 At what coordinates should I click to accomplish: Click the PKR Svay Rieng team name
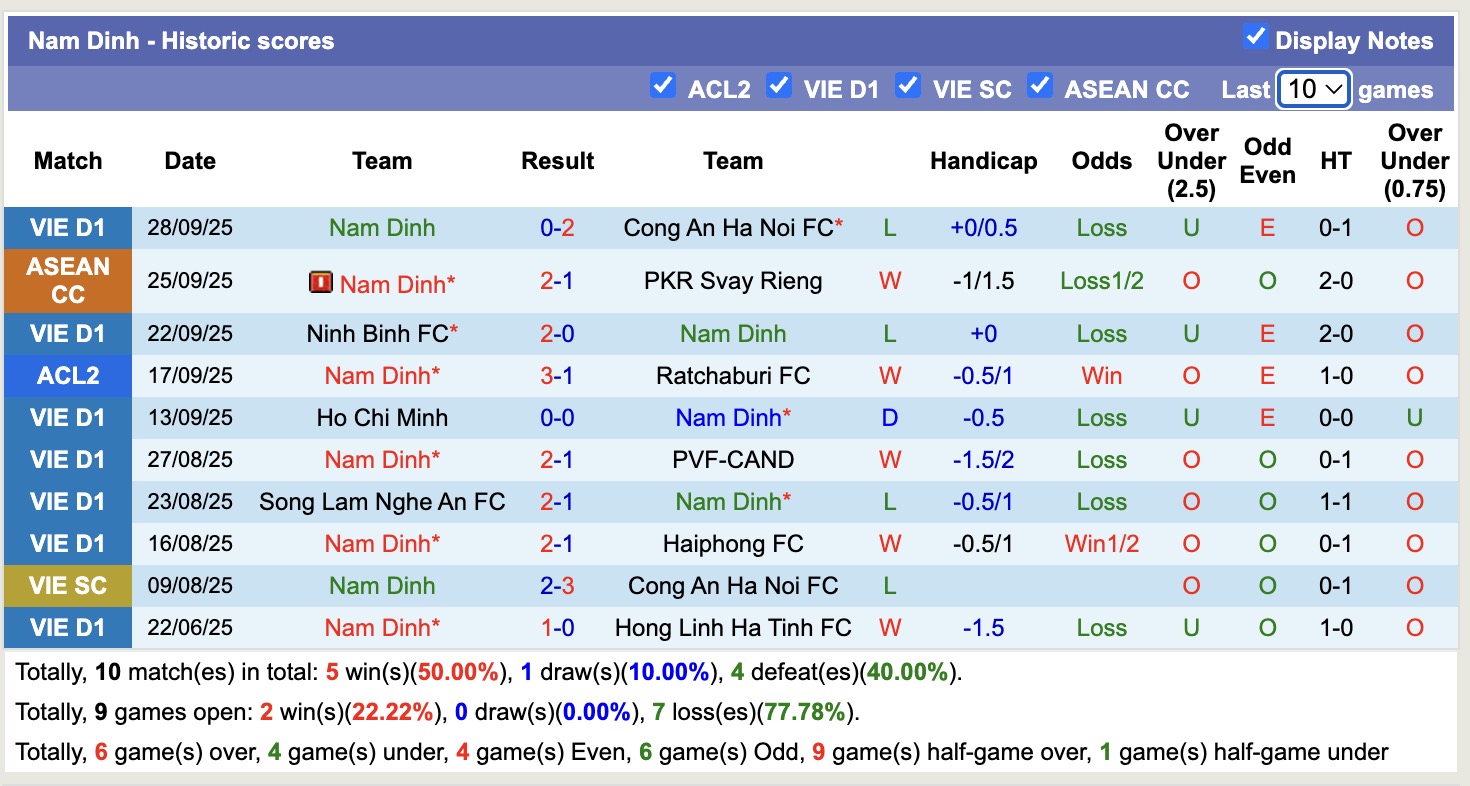pyautogui.click(x=731, y=281)
